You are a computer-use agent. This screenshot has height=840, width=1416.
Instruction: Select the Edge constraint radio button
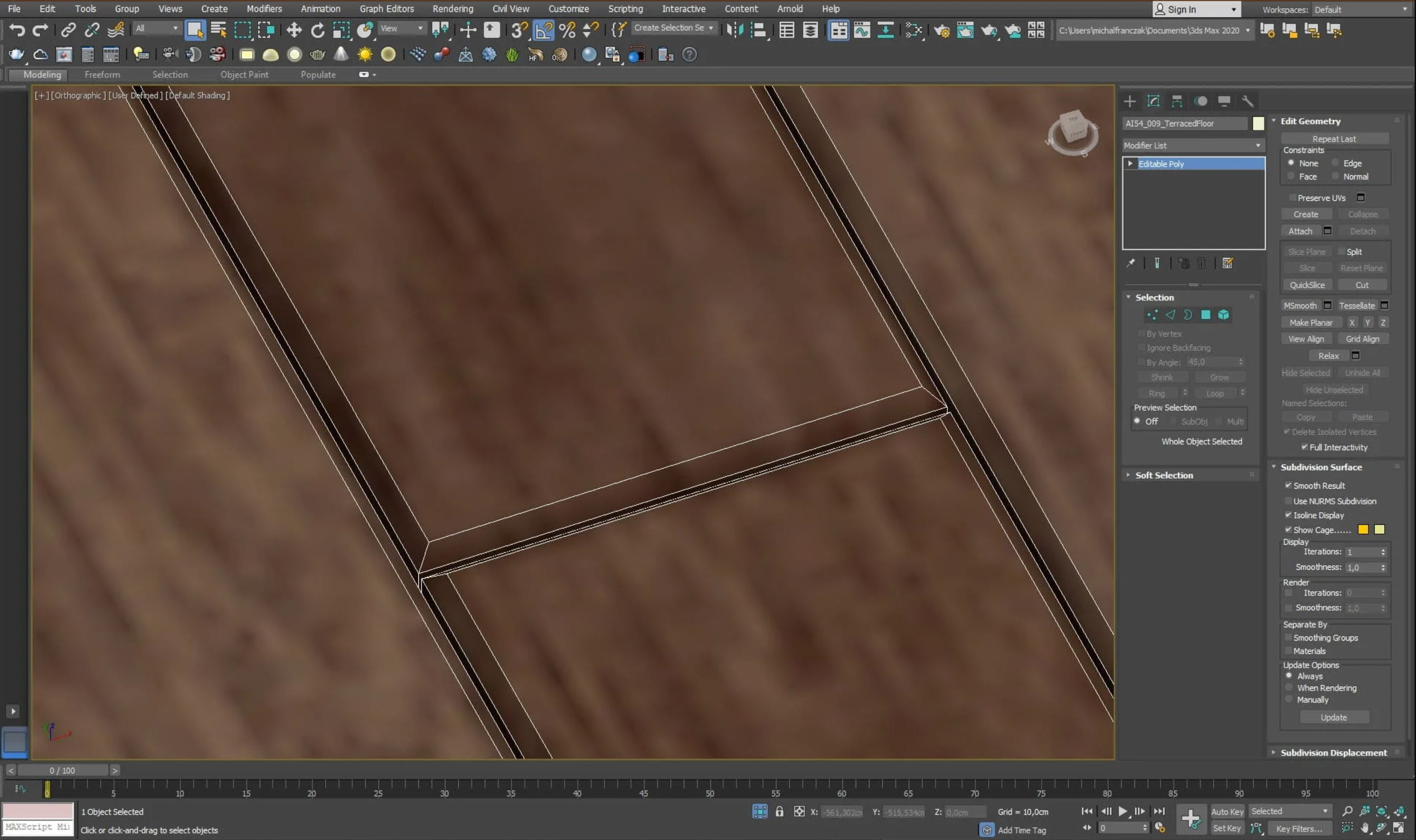(1335, 163)
